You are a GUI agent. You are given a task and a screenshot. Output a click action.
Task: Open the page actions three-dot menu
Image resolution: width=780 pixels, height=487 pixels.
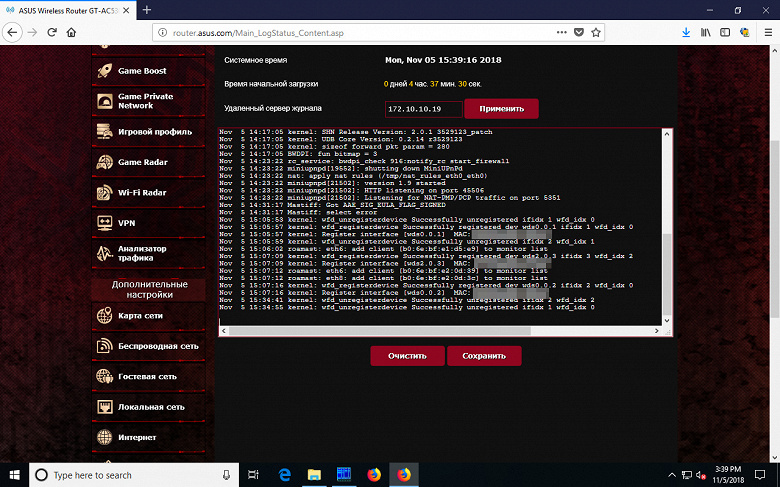pyautogui.click(x=562, y=32)
